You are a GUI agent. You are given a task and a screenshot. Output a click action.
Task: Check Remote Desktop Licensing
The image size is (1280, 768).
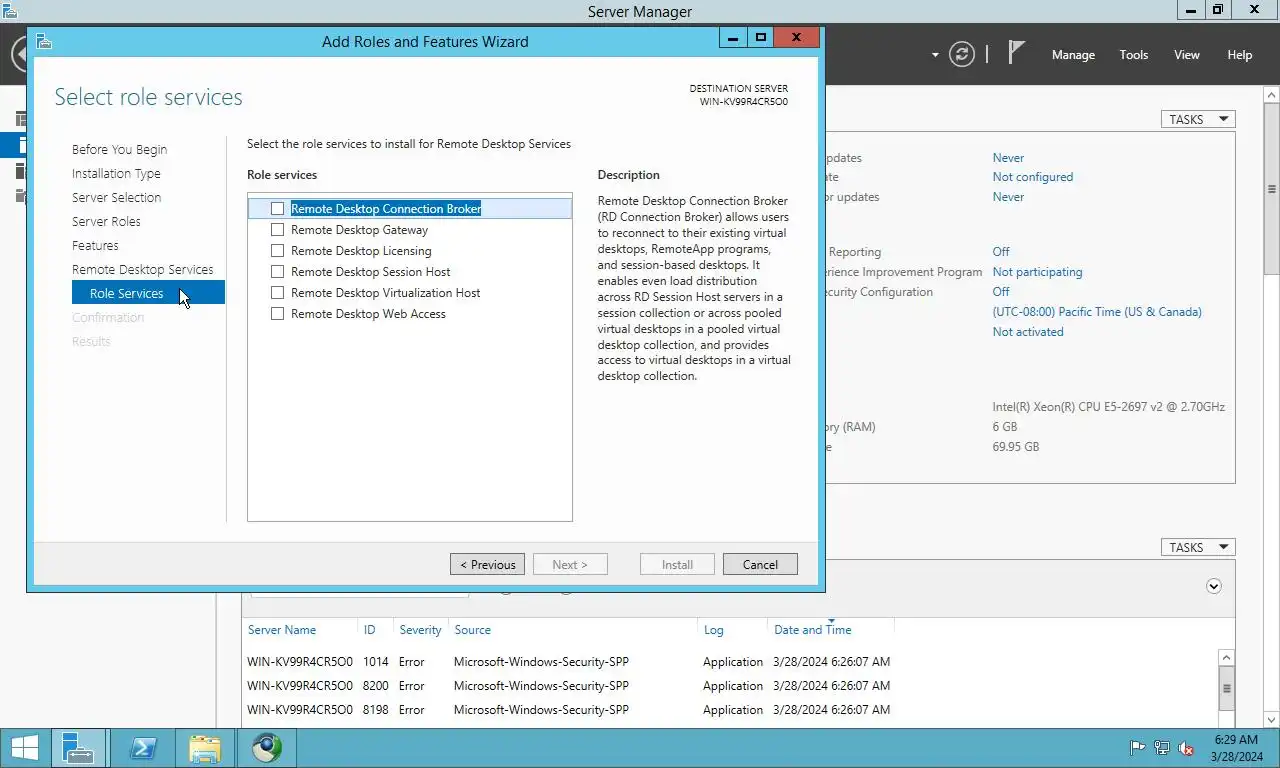click(x=277, y=251)
